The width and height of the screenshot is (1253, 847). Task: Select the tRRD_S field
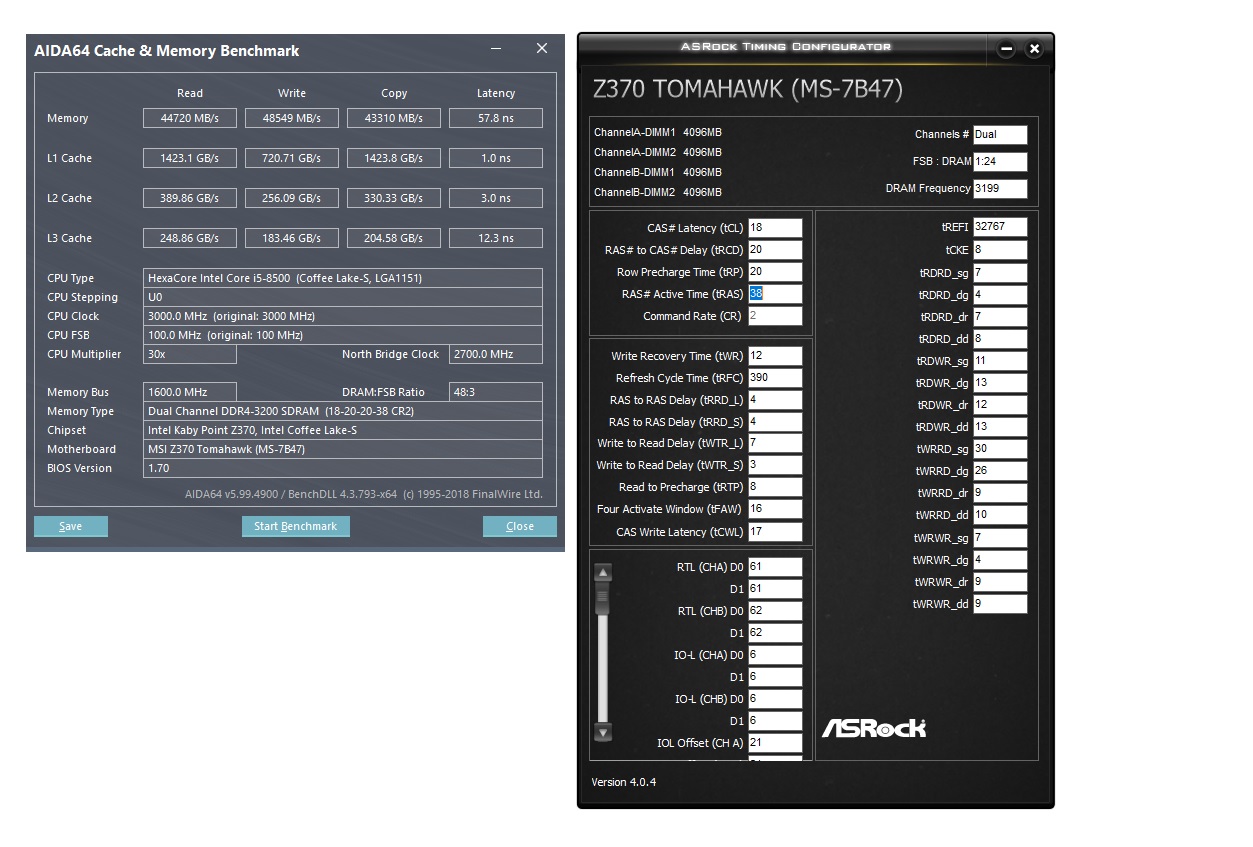click(775, 422)
